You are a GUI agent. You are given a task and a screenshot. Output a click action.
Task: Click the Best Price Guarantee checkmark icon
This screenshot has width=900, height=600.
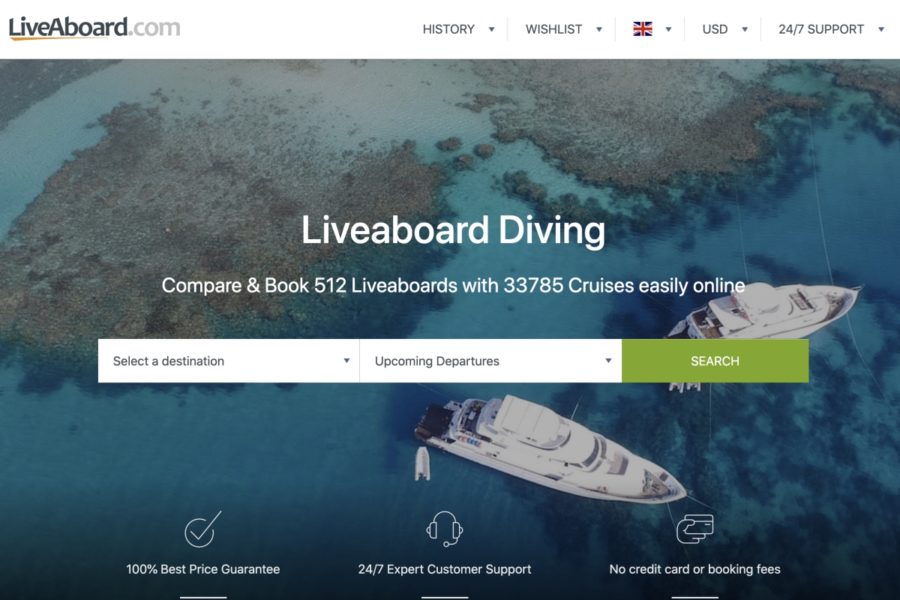click(x=203, y=529)
